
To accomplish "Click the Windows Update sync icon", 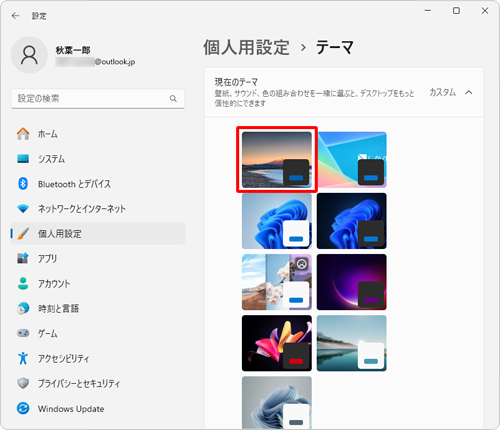I will tap(23, 408).
